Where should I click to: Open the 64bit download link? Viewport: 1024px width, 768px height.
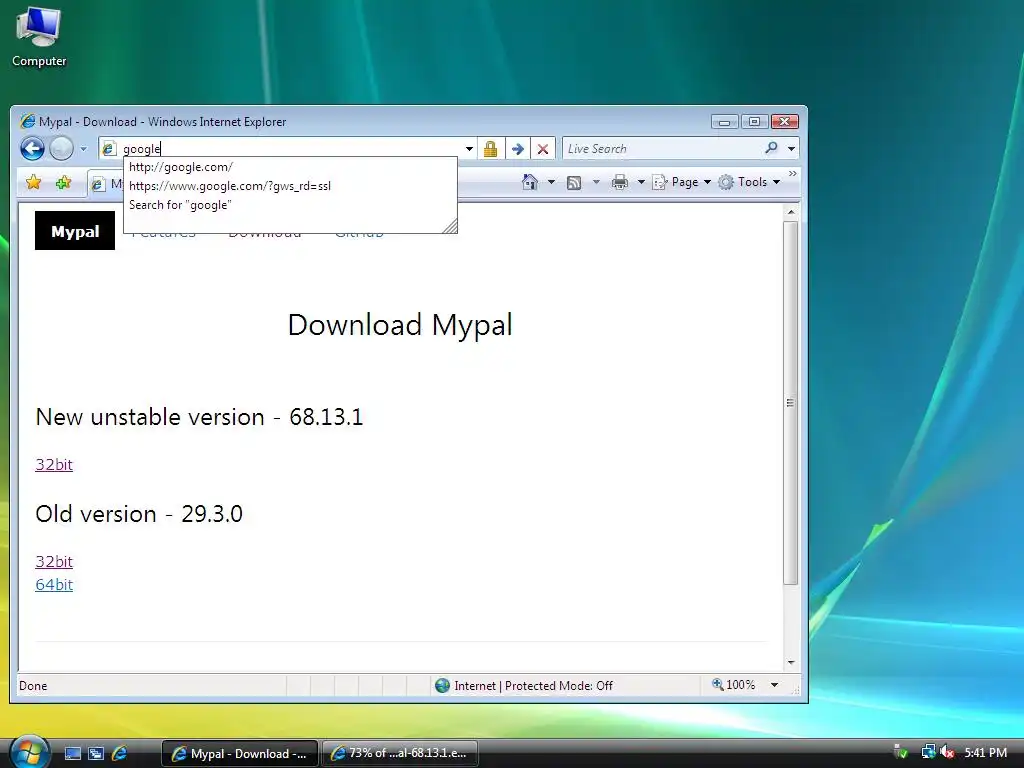click(54, 584)
